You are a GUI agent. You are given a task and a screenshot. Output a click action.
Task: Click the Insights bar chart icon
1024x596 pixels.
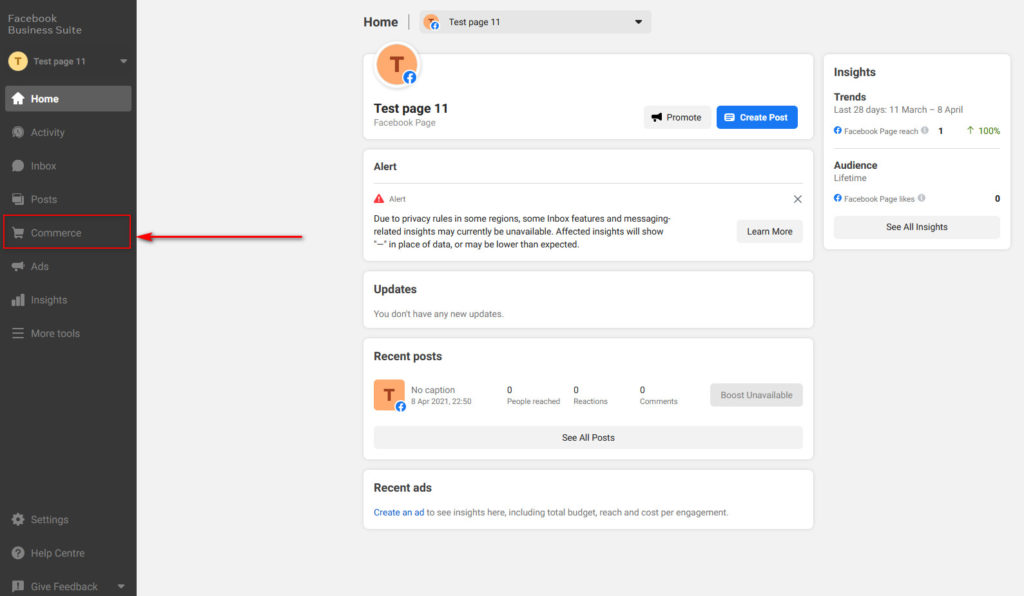point(18,300)
